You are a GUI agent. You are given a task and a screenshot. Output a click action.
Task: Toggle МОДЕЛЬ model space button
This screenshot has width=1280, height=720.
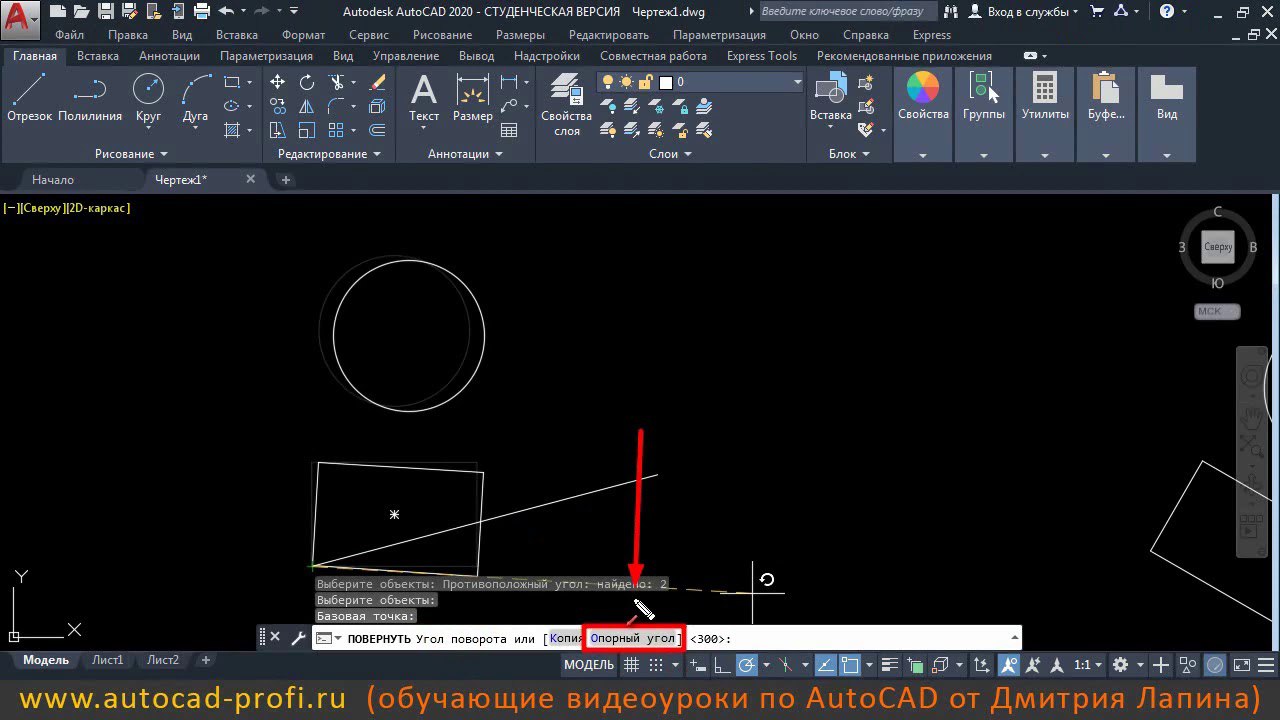pos(589,665)
